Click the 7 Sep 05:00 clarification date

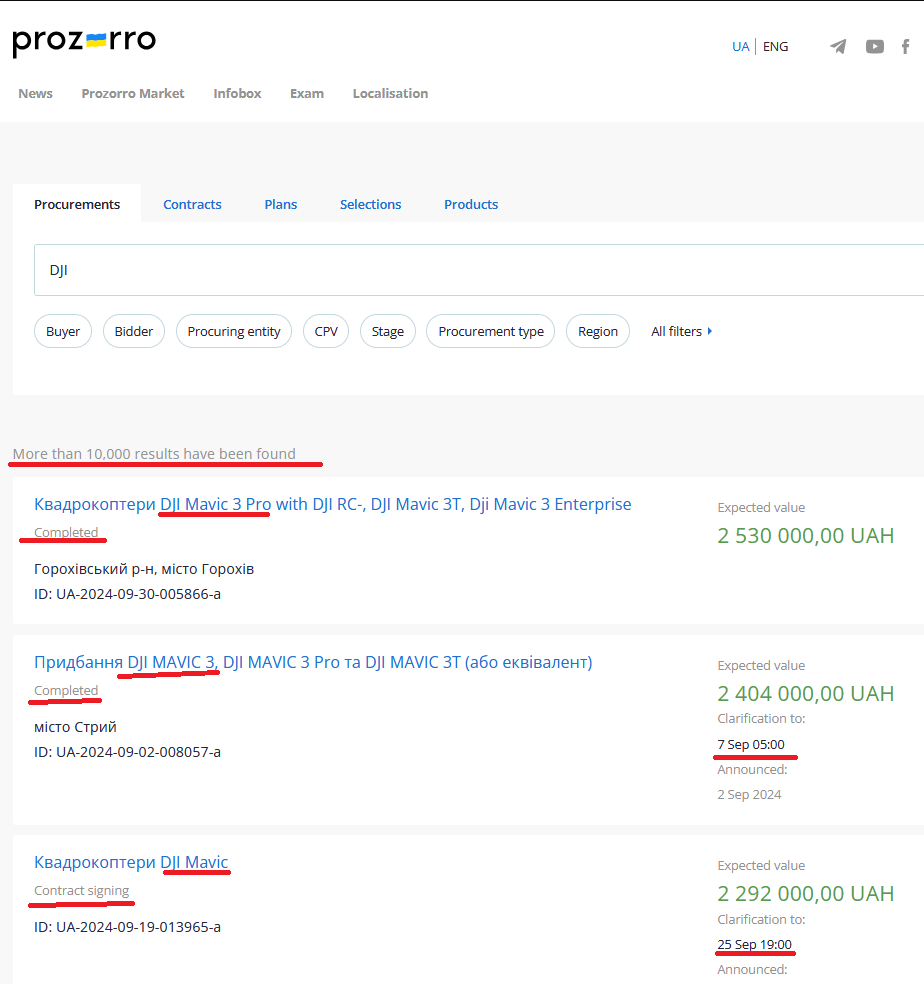751,744
